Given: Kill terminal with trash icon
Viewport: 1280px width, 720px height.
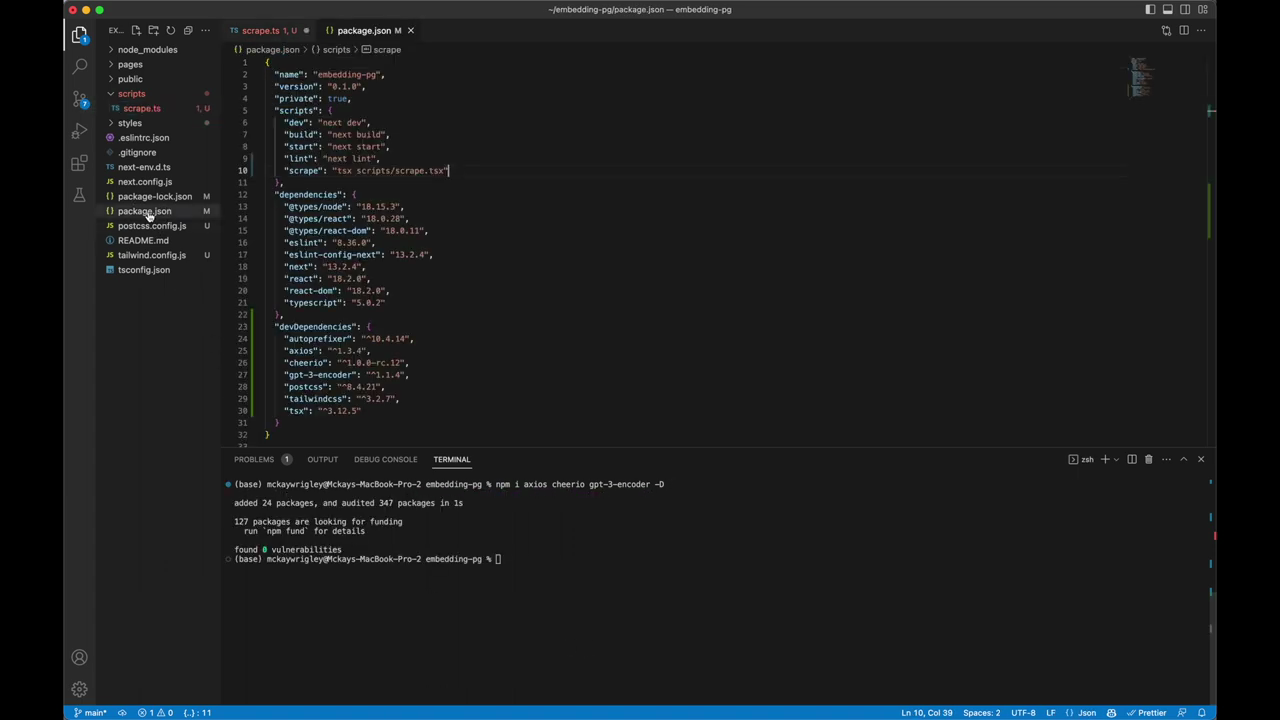Looking at the screenshot, I should coord(1148,459).
